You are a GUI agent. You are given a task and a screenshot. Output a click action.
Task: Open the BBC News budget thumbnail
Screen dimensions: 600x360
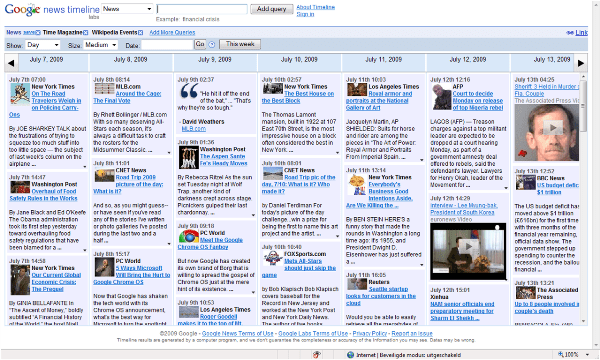pos(525,182)
